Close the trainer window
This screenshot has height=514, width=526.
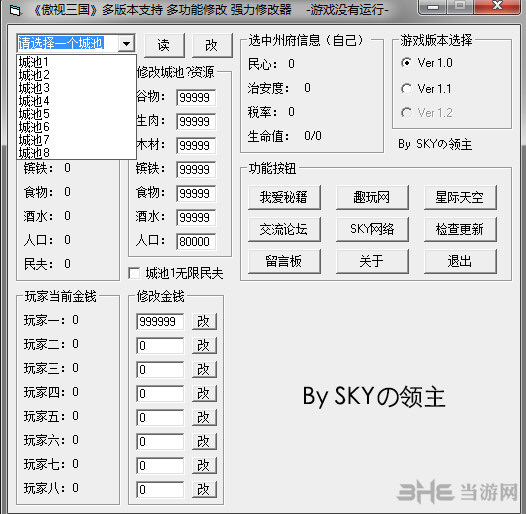[497, 7]
